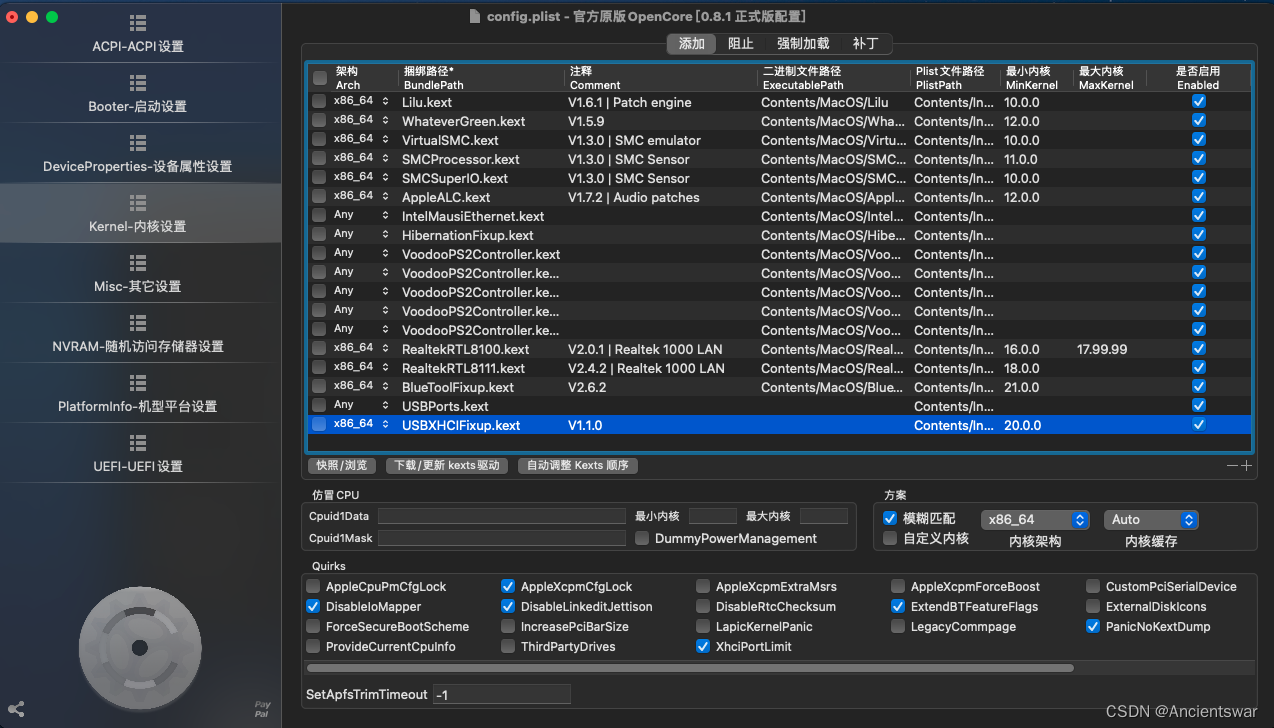Open the x86_64 kernel architecture dropdown
The width and height of the screenshot is (1274, 728).
pos(1035,520)
